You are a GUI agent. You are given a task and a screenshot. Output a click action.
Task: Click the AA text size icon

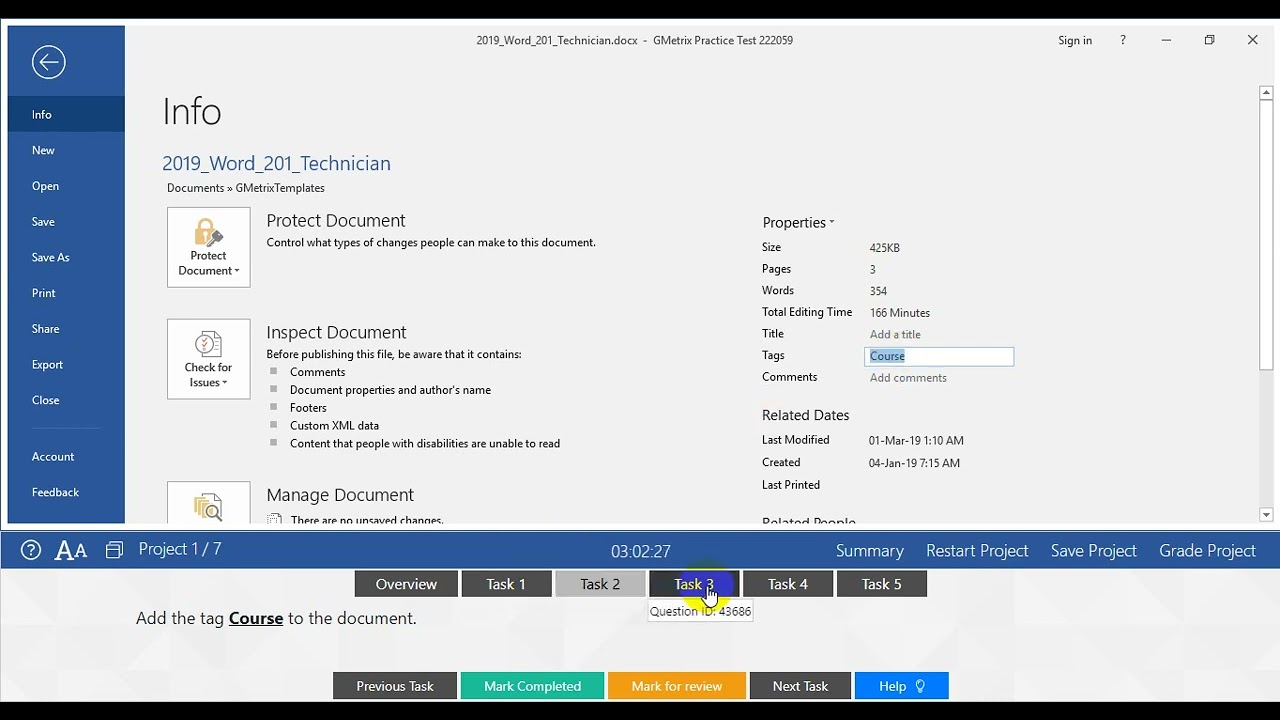coord(71,550)
